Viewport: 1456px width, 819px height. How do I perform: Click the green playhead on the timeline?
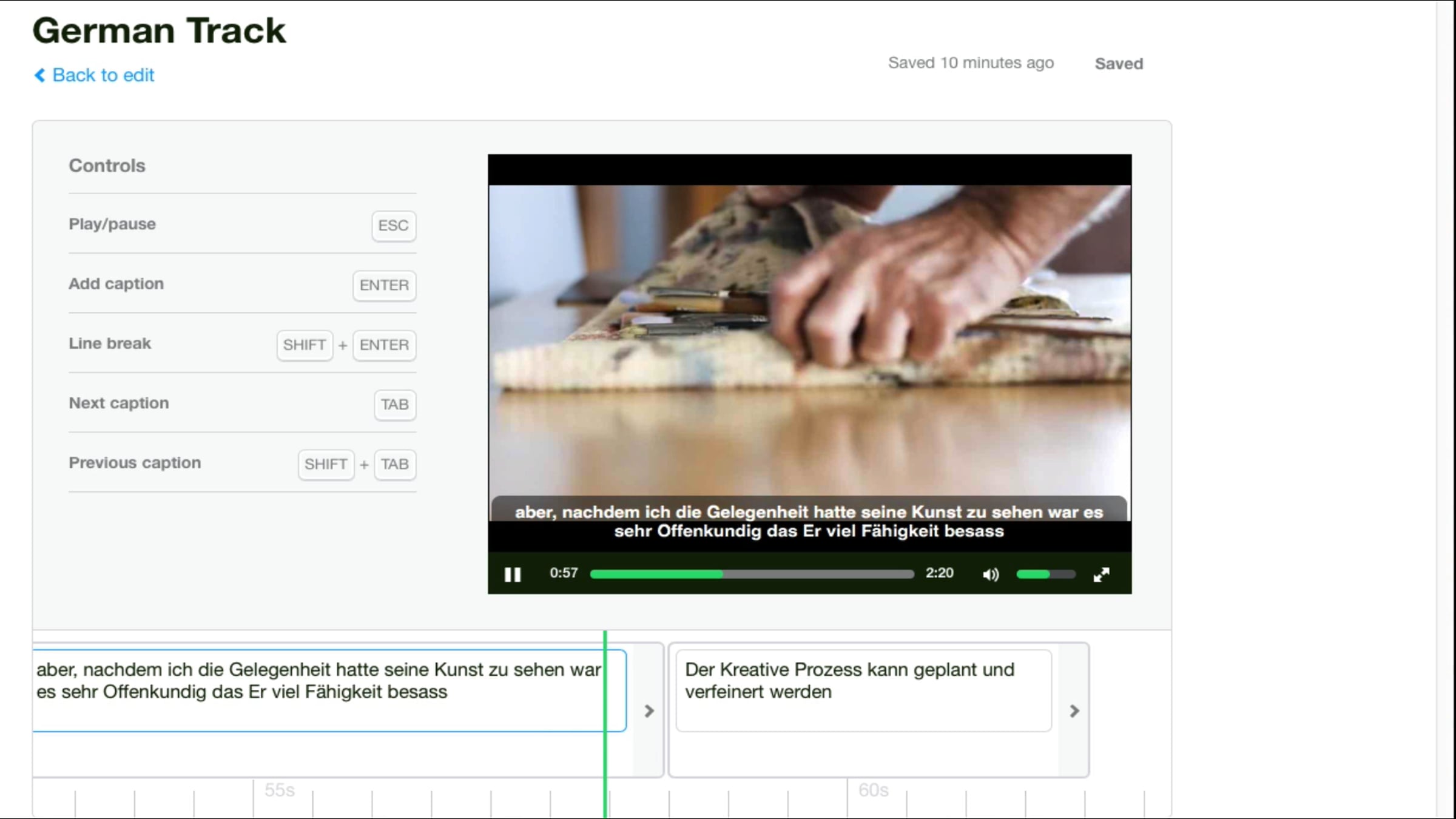605,758
